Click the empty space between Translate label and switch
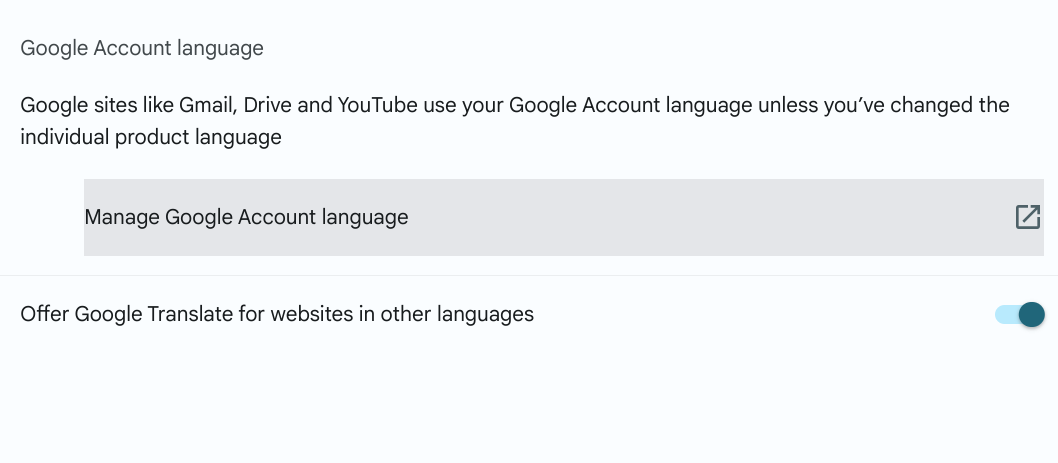1058x463 pixels. [x=760, y=315]
